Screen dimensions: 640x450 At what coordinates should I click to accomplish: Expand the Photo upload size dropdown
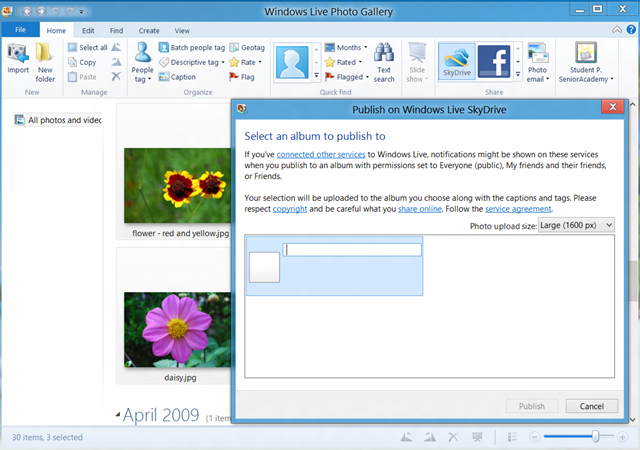coord(575,226)
